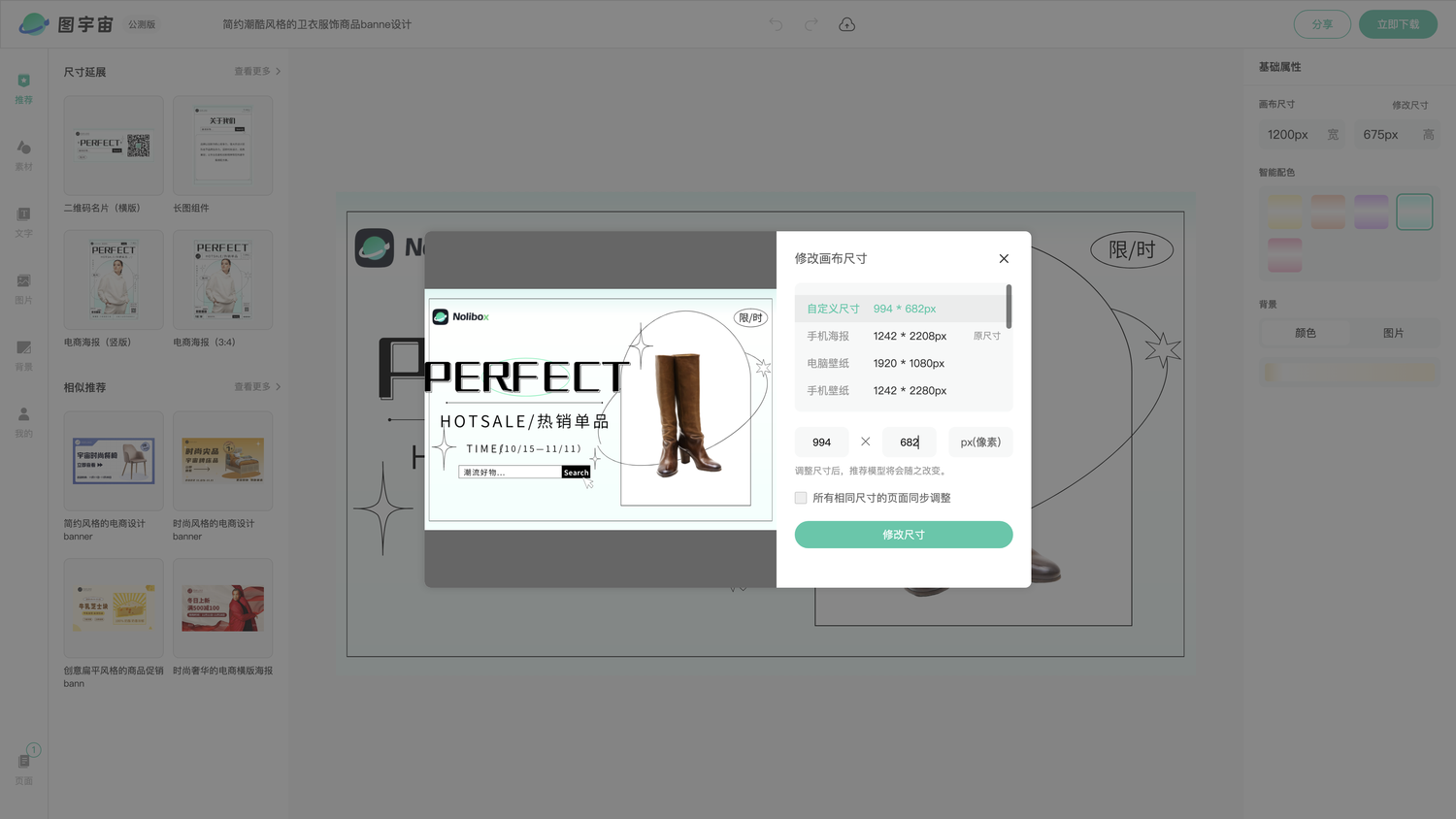Click the undo arrow icon
Image resolution: width=1456 pixels, height=819 pixels.
pyautogui.click(x=776, y=24)
